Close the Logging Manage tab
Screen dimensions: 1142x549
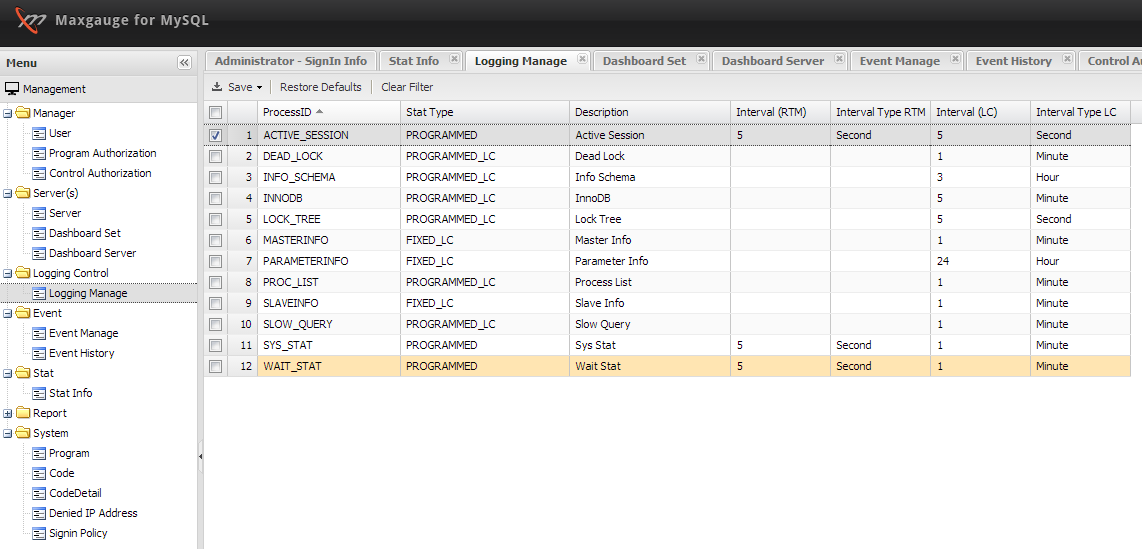pos(582,59)
